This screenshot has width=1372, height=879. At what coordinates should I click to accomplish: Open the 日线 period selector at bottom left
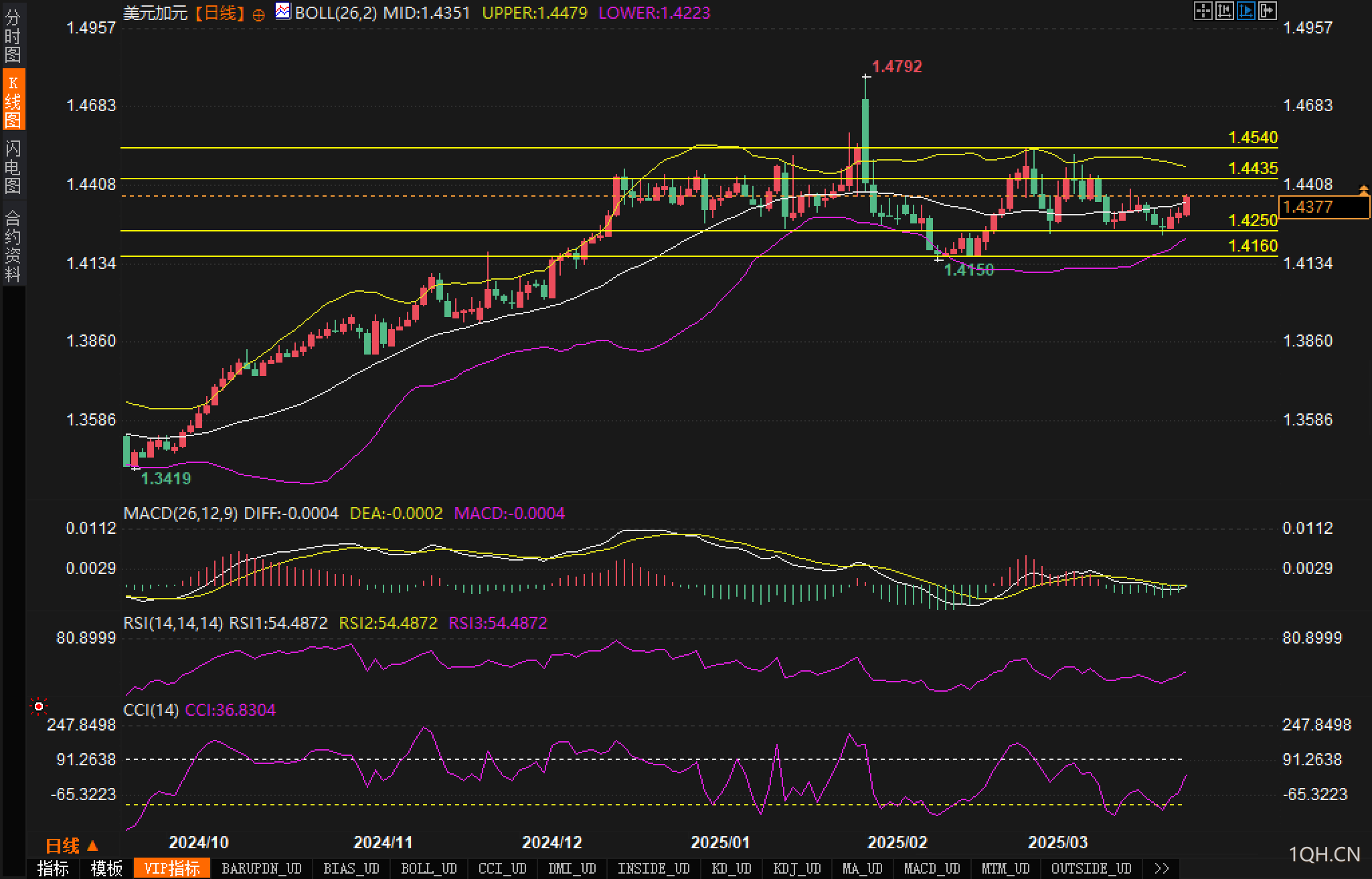71,846
